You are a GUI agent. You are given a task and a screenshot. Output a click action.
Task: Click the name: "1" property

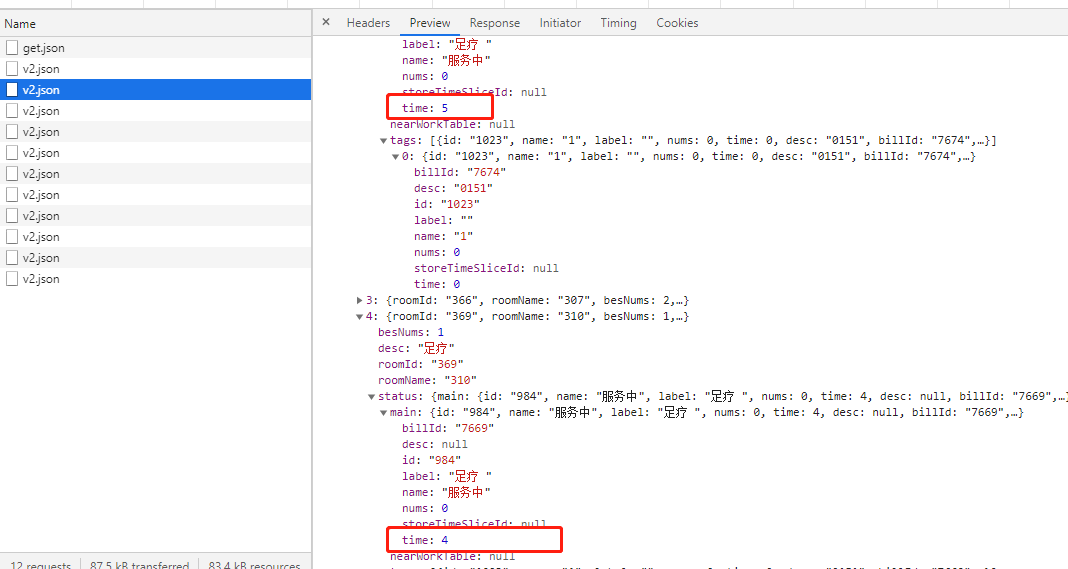(x=443, y=236)
